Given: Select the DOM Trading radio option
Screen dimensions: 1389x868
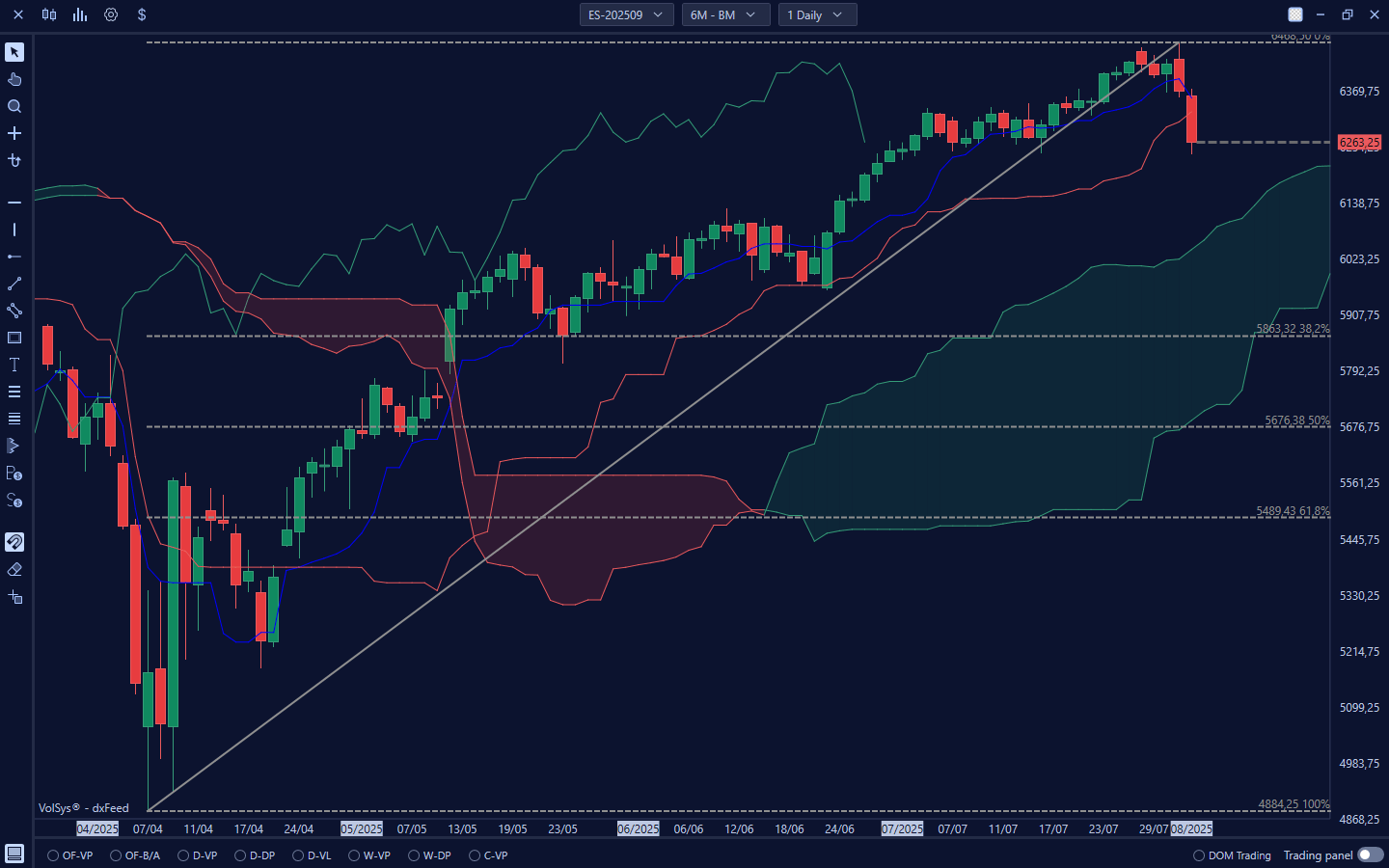Looking at the screenshot, I should tap(1199, 855).
